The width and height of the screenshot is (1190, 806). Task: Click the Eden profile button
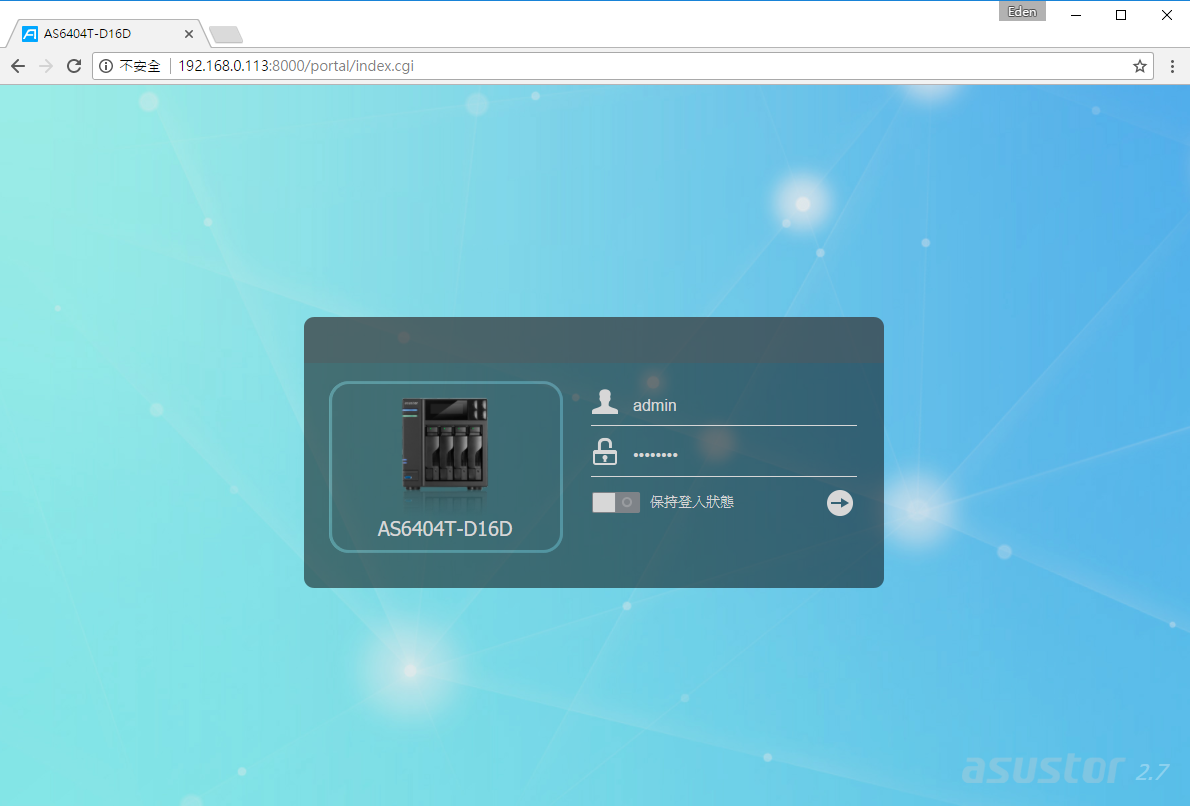1022,11
